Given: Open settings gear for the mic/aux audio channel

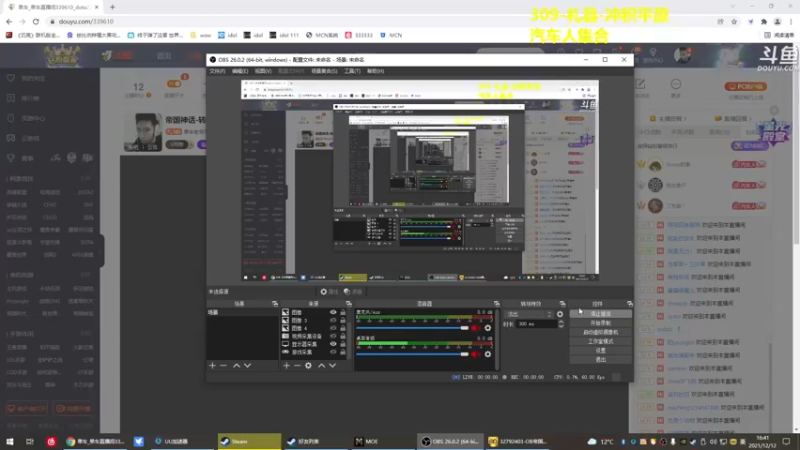Looking at the screenshot, I should 488,328.
